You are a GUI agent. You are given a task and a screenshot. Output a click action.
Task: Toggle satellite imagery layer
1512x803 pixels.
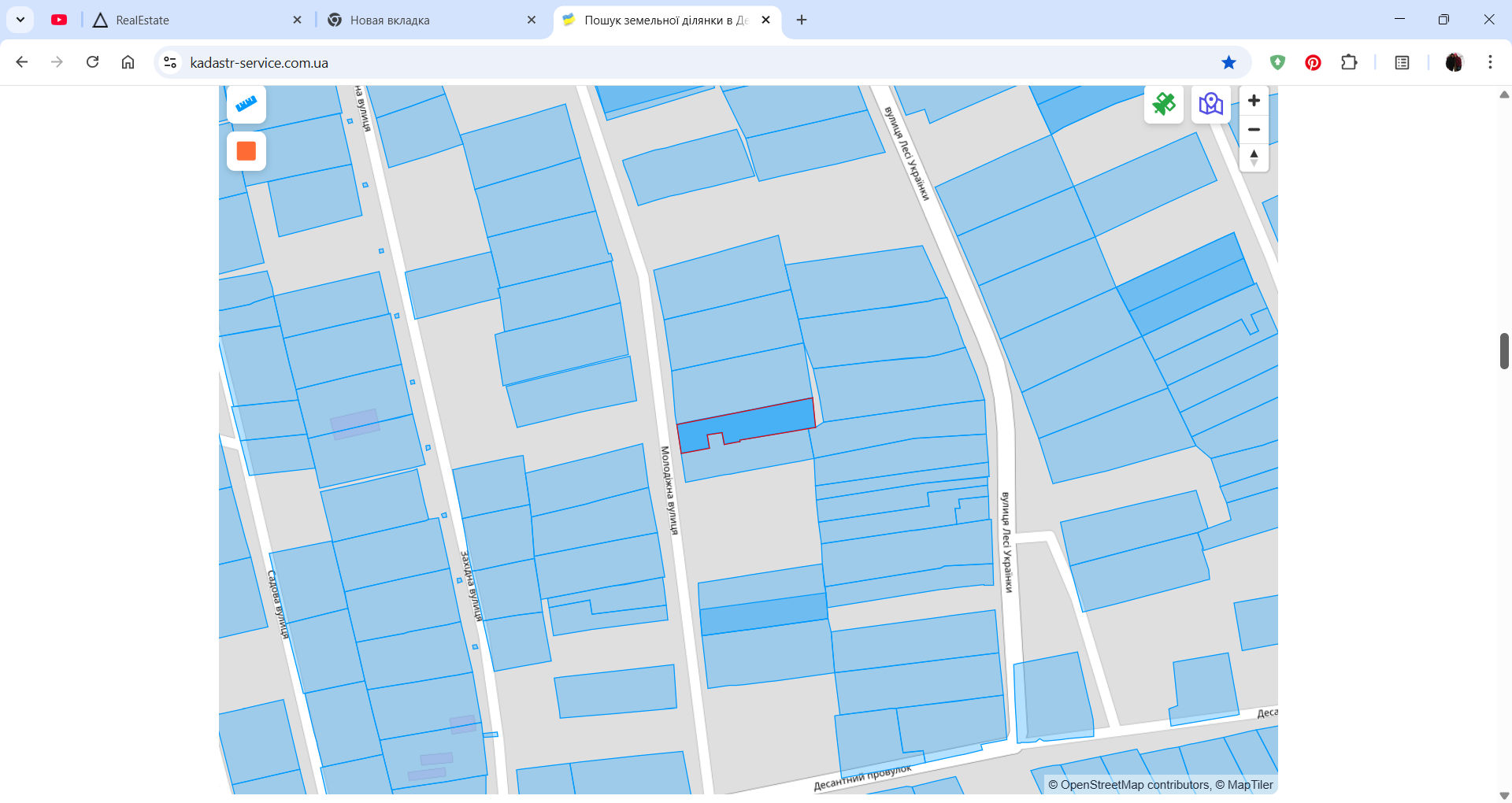point(1163,104)
